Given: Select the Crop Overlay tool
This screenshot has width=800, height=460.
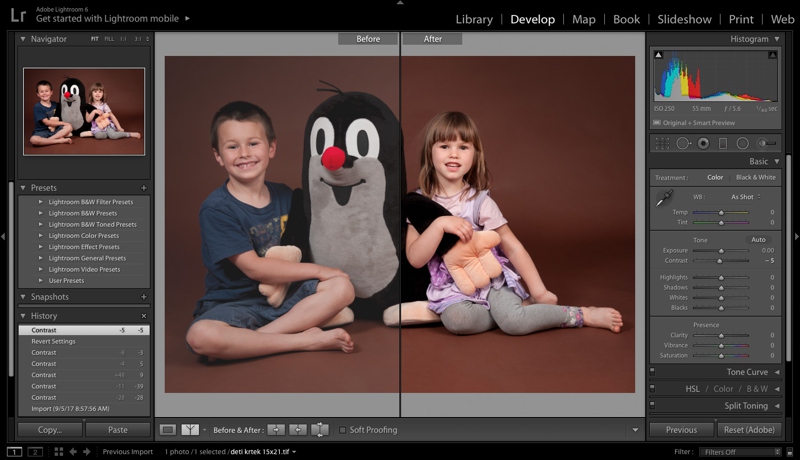Looking at the screenshot, I should click(x=662, y=144).
